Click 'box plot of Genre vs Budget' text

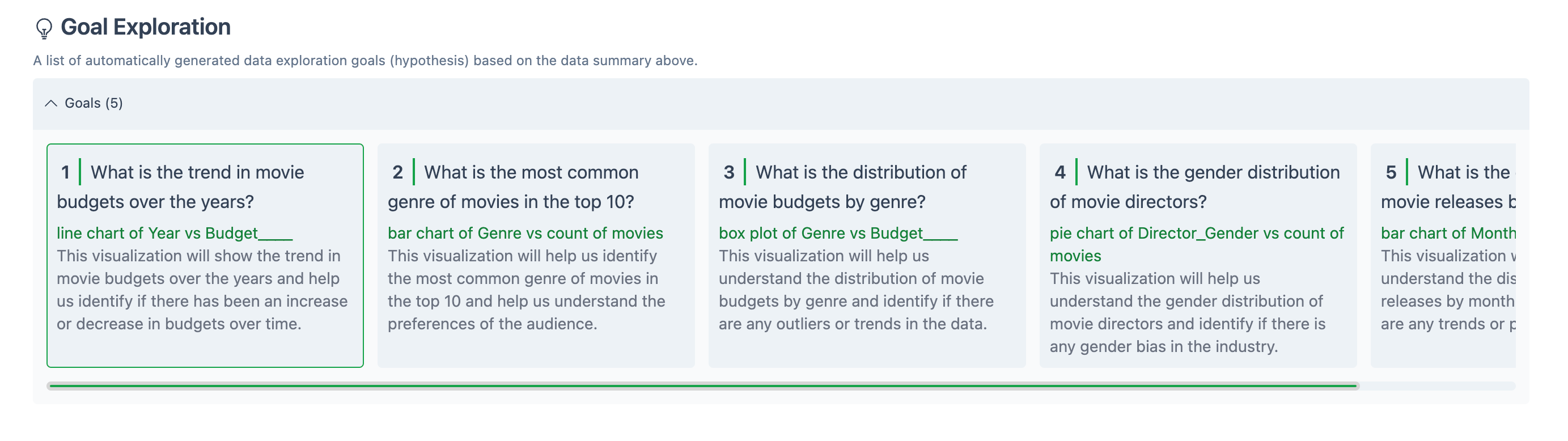point(820,233)
